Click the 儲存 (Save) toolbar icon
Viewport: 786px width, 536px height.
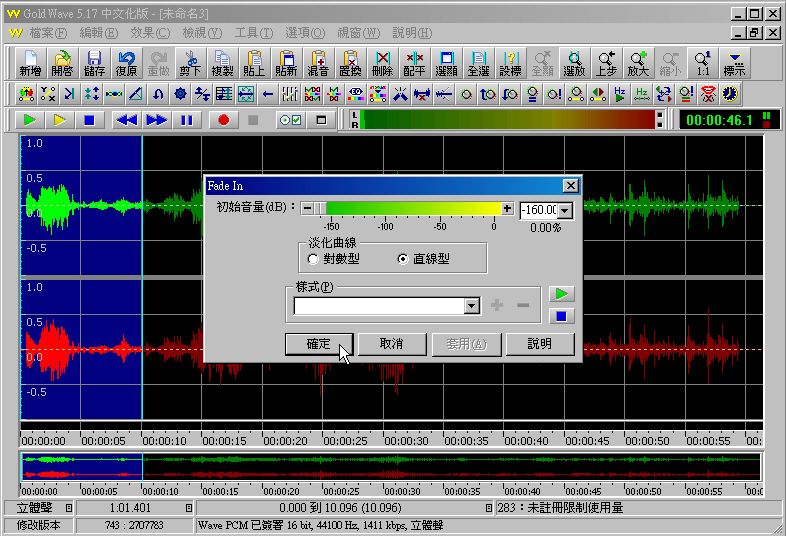point(94,64)
